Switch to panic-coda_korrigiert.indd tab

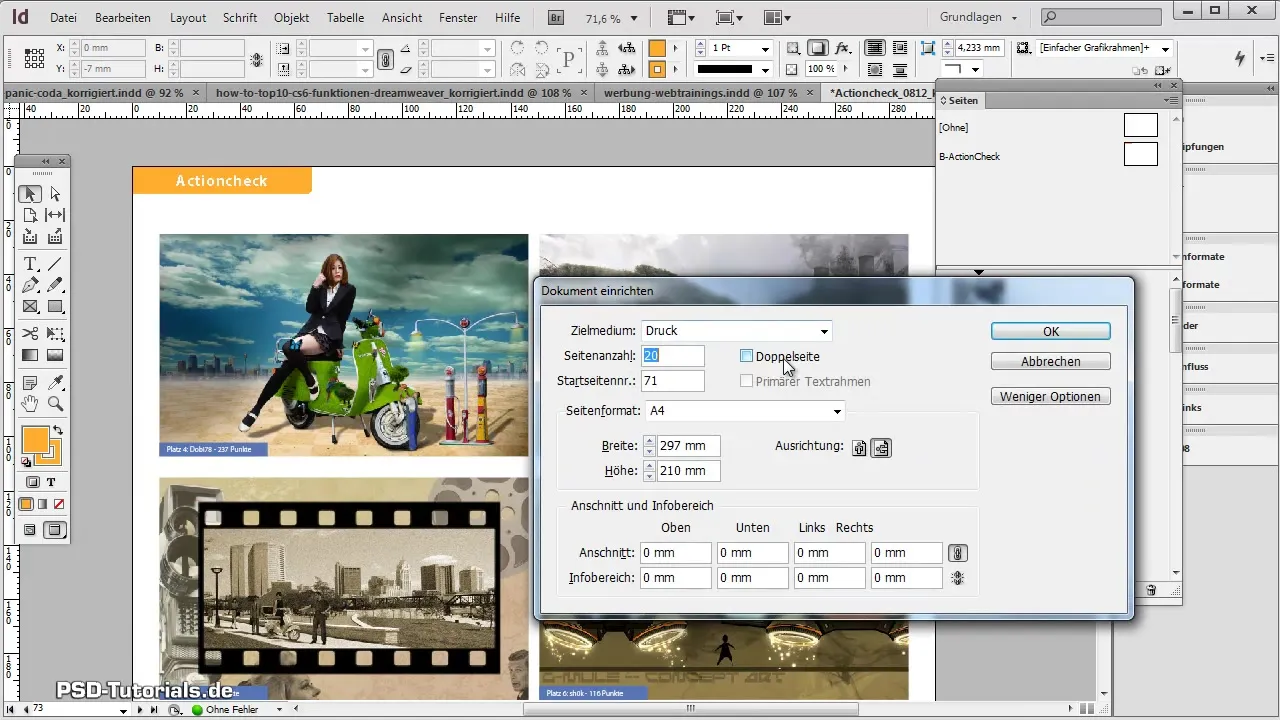point(93,92)
